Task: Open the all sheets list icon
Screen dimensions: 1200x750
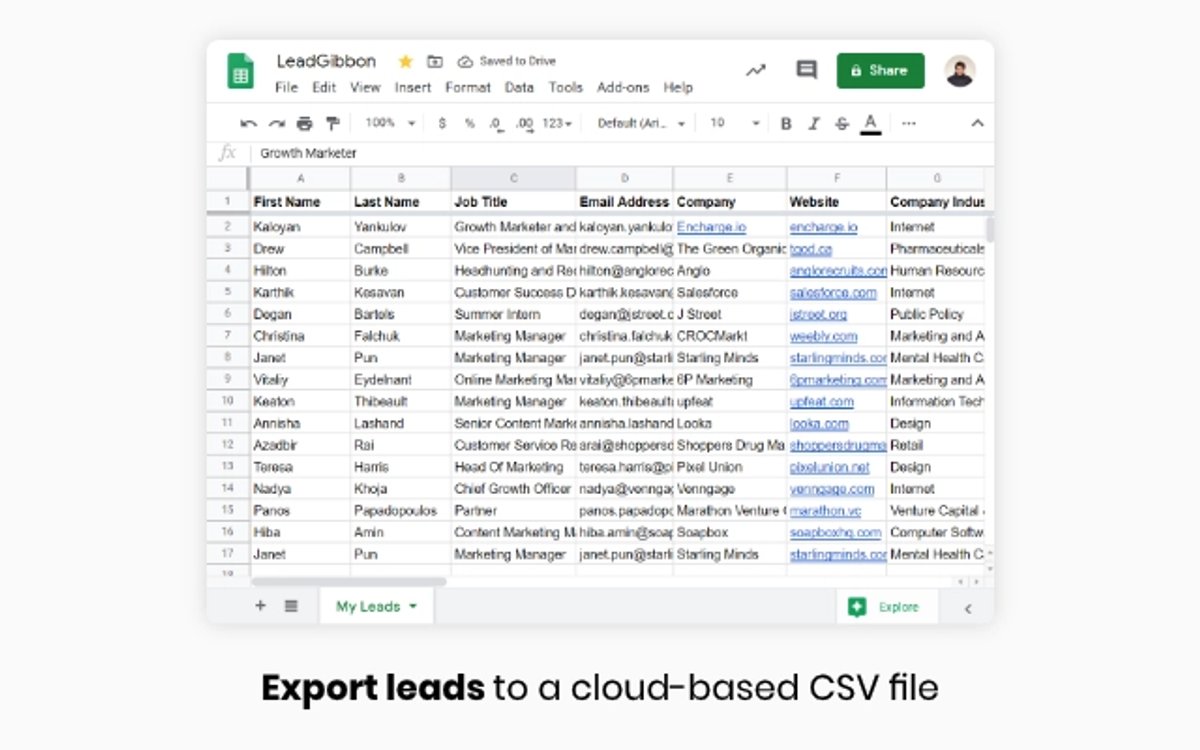Action: (x=291, y=605)
